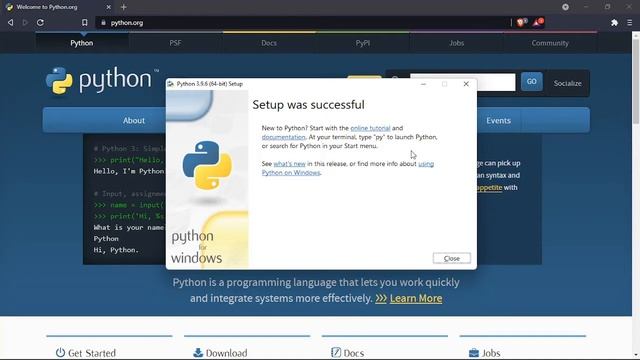
Task: Open the browser hamburger menu
Action: click(x=630, y=23)
